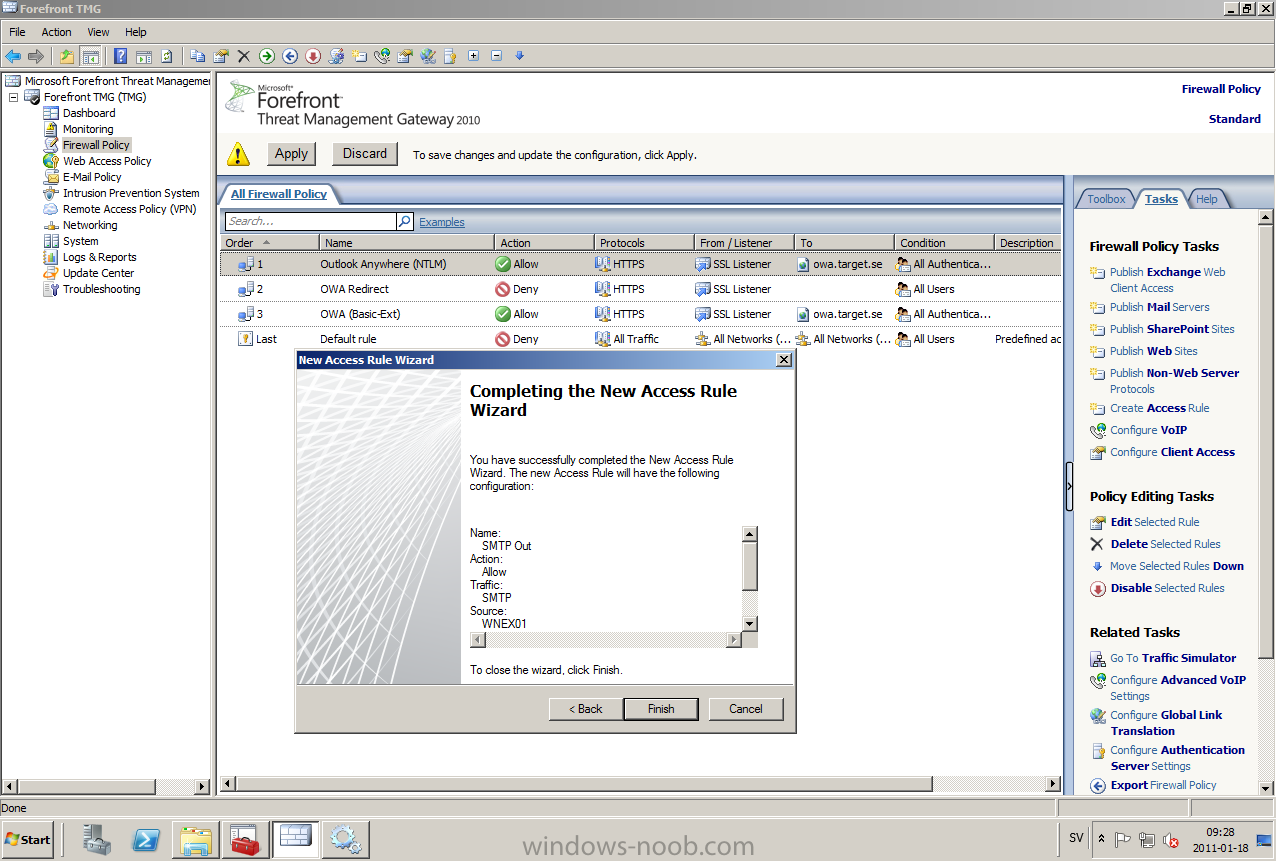This screenshot has width=1276, height=861.
Task: Click the Delete X toolbar icon
Action: tap(243, 56)
